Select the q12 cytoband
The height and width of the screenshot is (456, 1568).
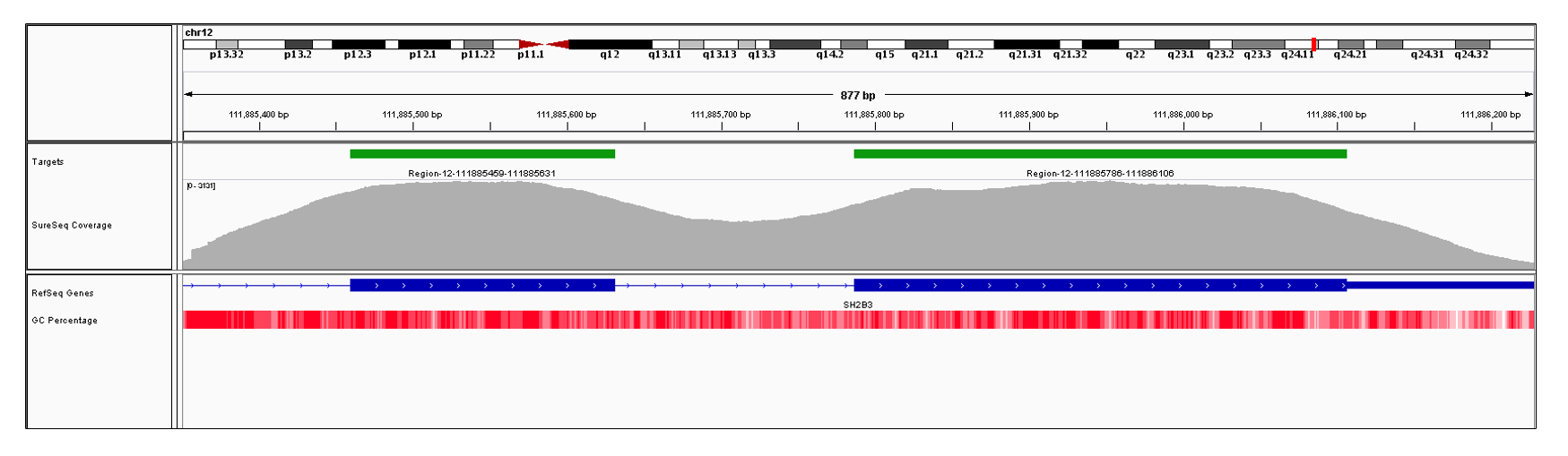pyautogui.click(x=610, y=44)
